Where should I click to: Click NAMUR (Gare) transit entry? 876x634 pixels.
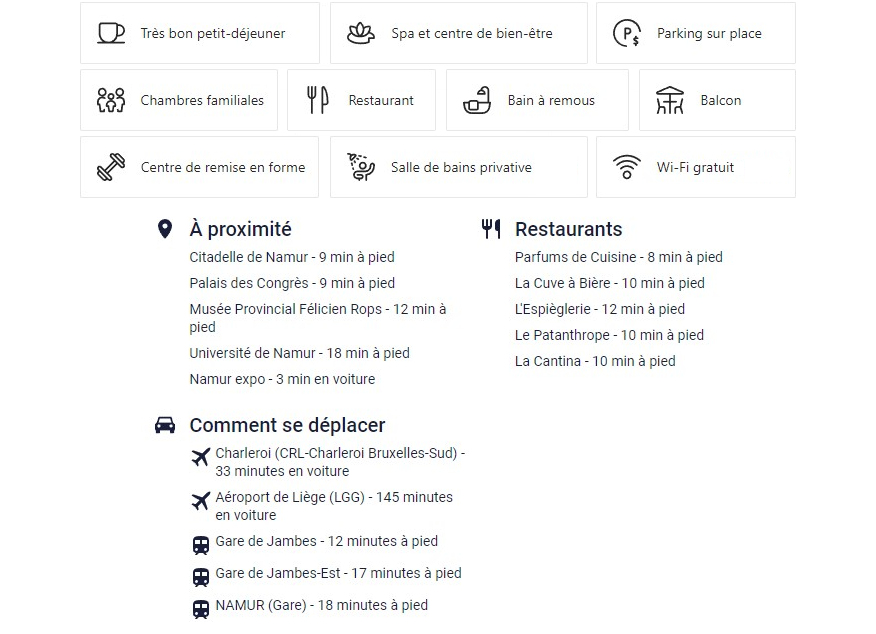[x=322, y=605]
